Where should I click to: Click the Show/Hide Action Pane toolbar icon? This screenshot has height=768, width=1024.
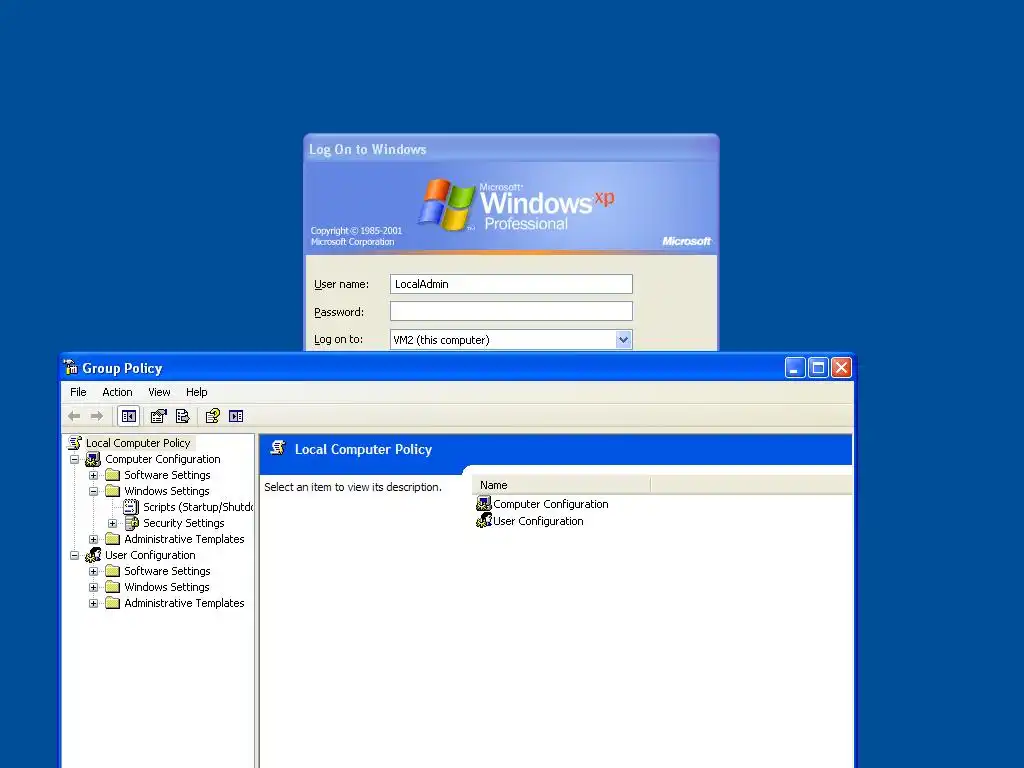[x=236, y=416]
